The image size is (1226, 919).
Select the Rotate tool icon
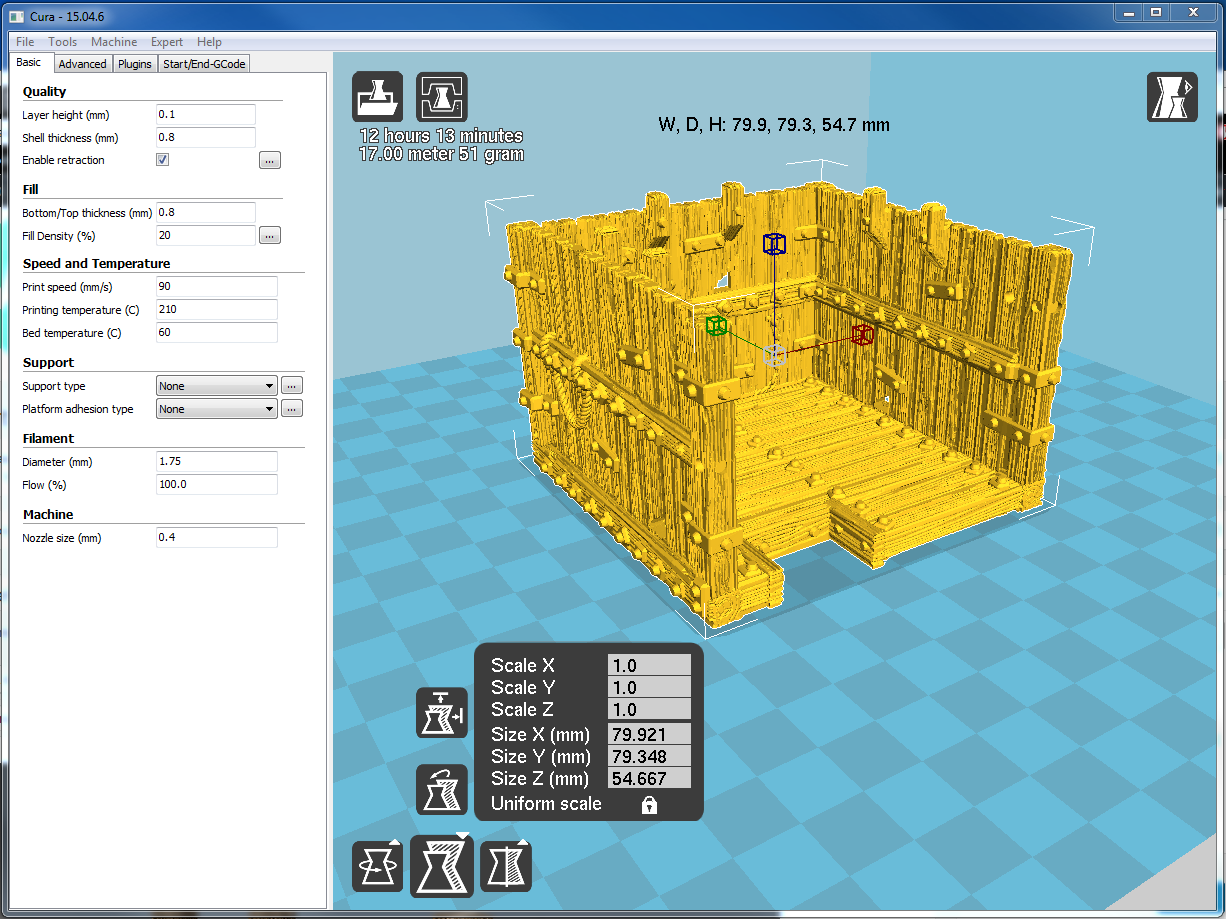378,866
